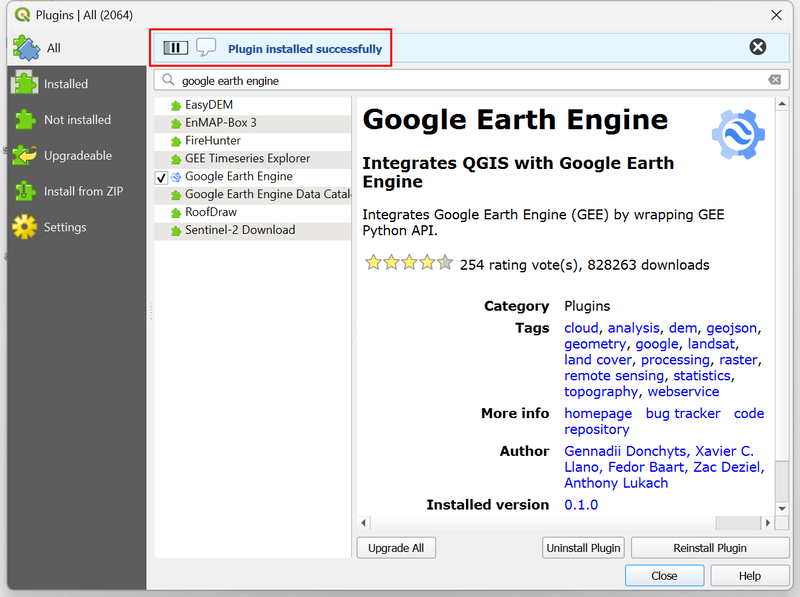Close the Plugins window using the title-bar X
This screenshot has width=800, height=597.
click(776, 15)
